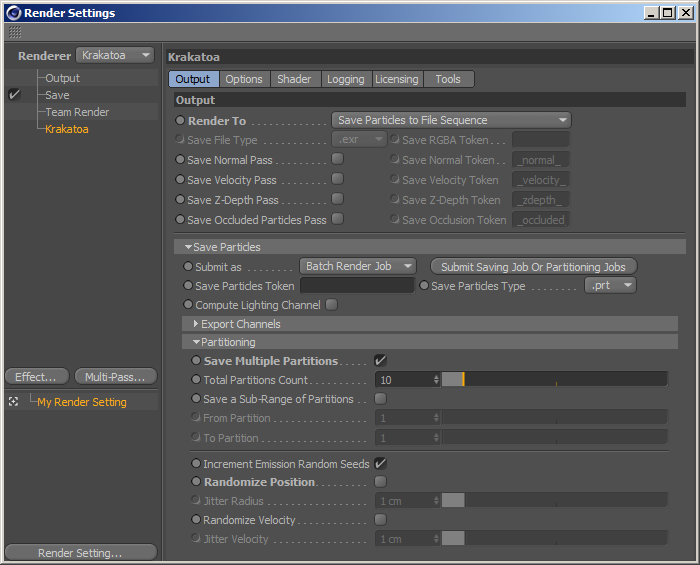Click the Cinema 4D logo in title bar
The width and height of the screenshot is (700, 565).
click(13, 13)
